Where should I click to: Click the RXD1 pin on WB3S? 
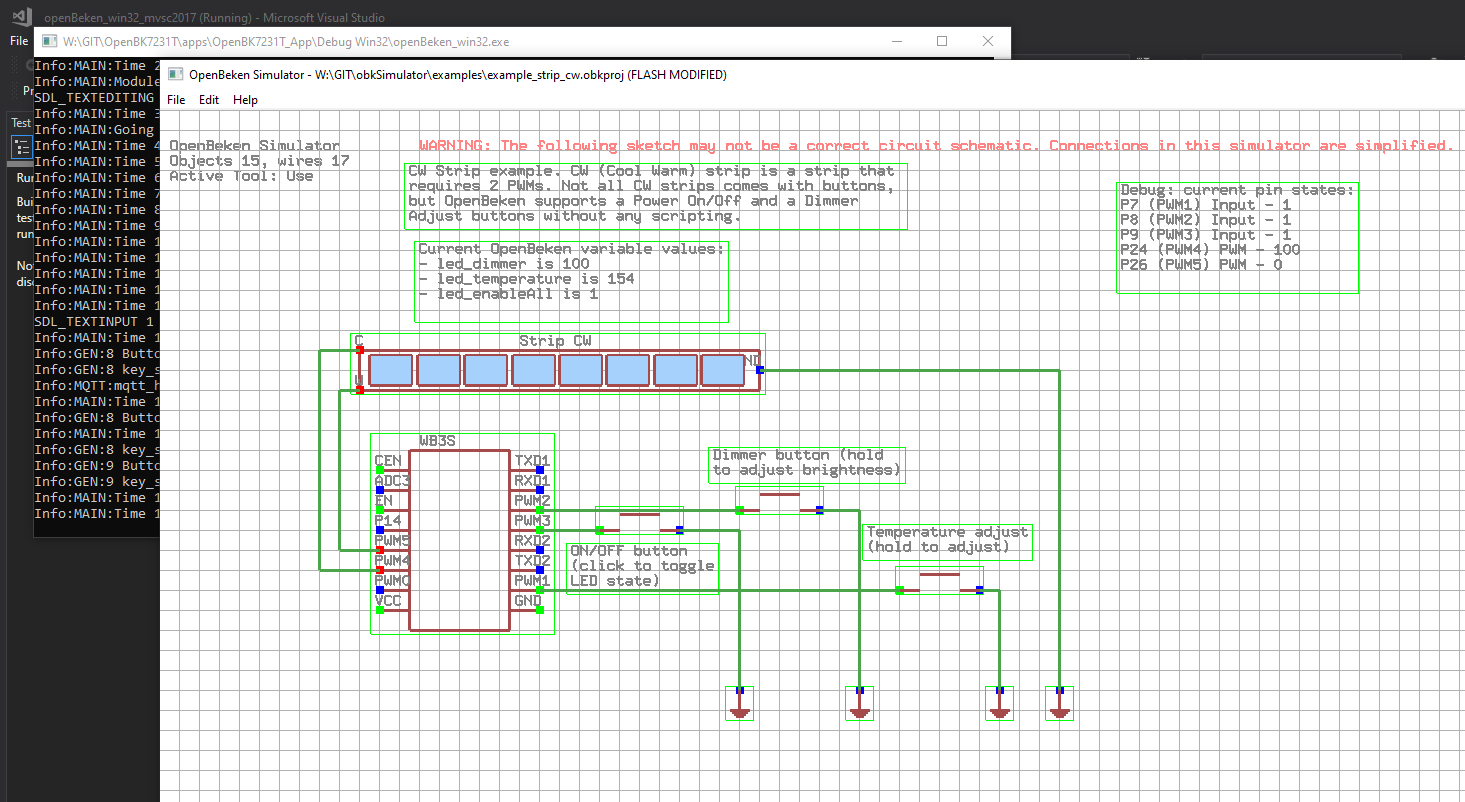click(x=539, y=489)
